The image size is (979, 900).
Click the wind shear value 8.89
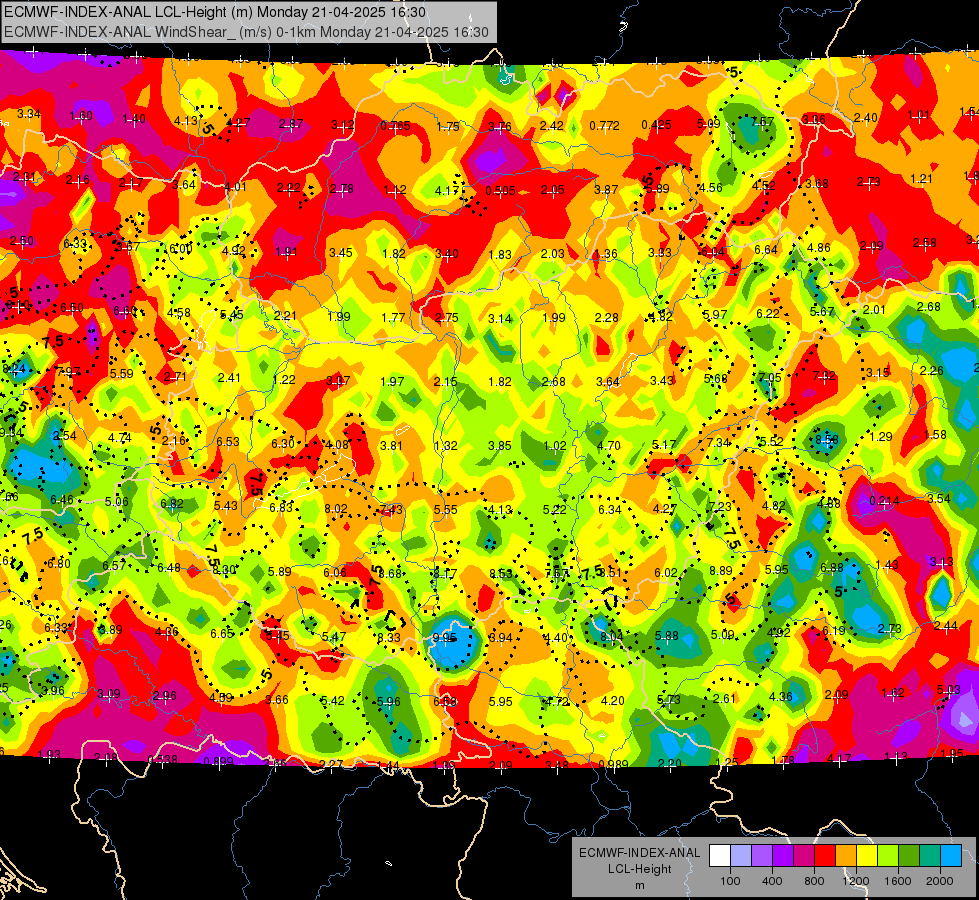click(721, 571)
